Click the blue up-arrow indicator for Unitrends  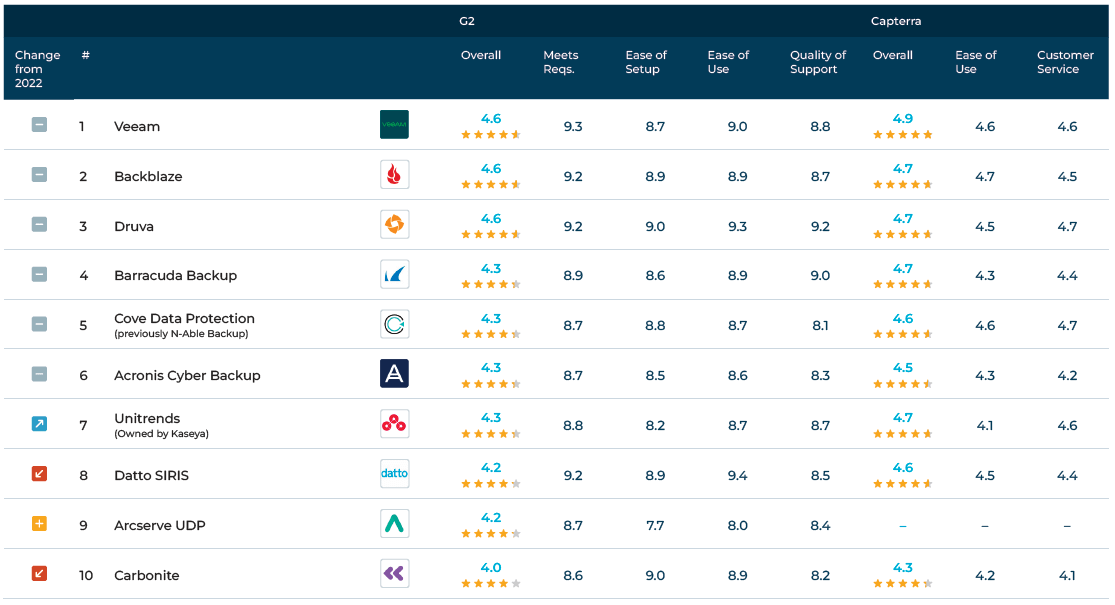[39, 424]
